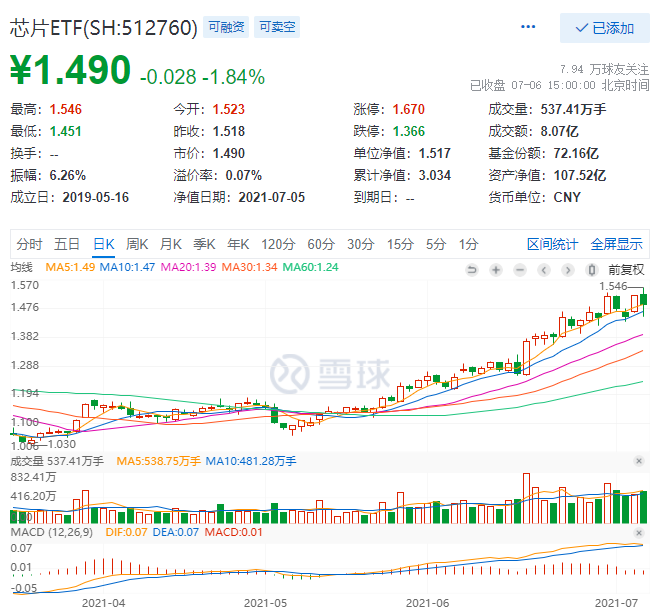Viewport: 664px width, 614px height.
Task: Switch to the 15分 interval tab
Action: (x=400, y=244)
